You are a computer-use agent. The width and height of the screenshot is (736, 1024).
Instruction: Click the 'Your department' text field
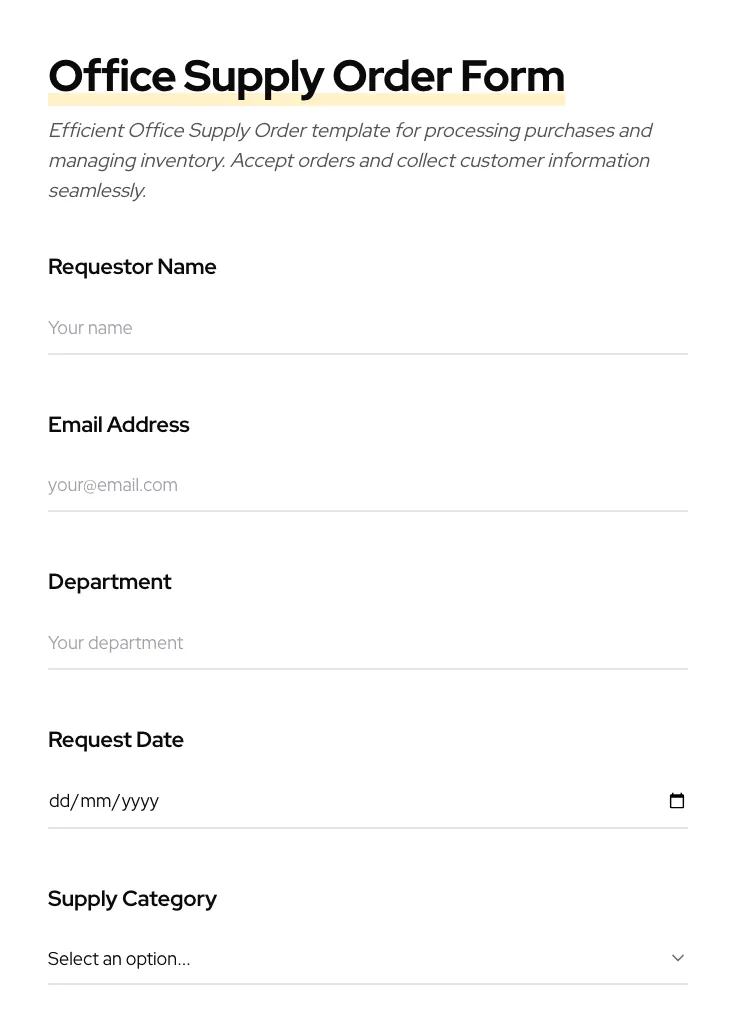368,643
